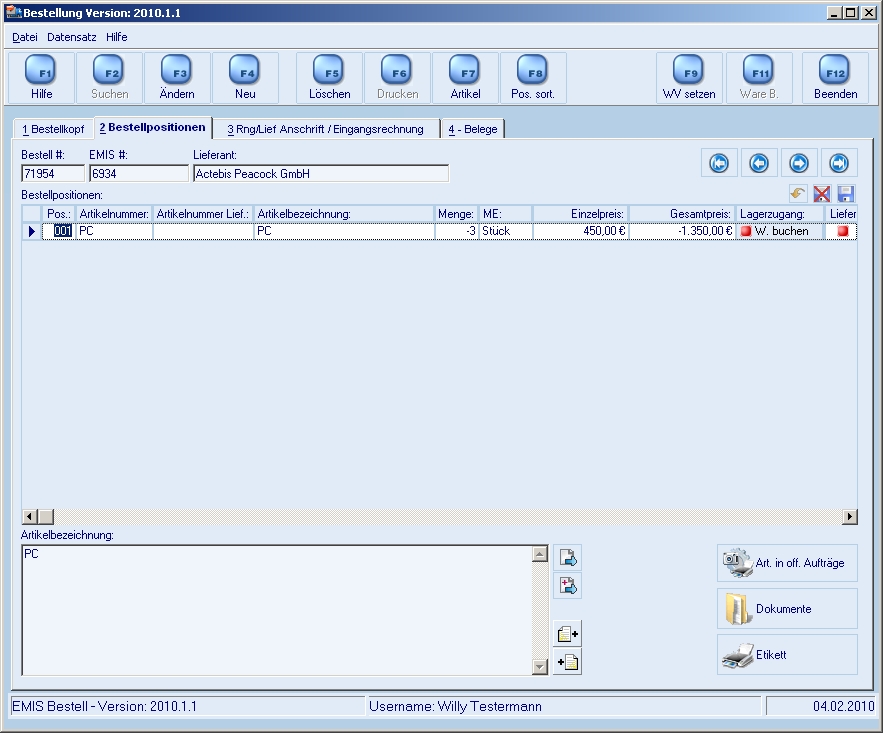Click F9 WV setzen button
Viewport: 883px width, 733px height.
[689, 78]
